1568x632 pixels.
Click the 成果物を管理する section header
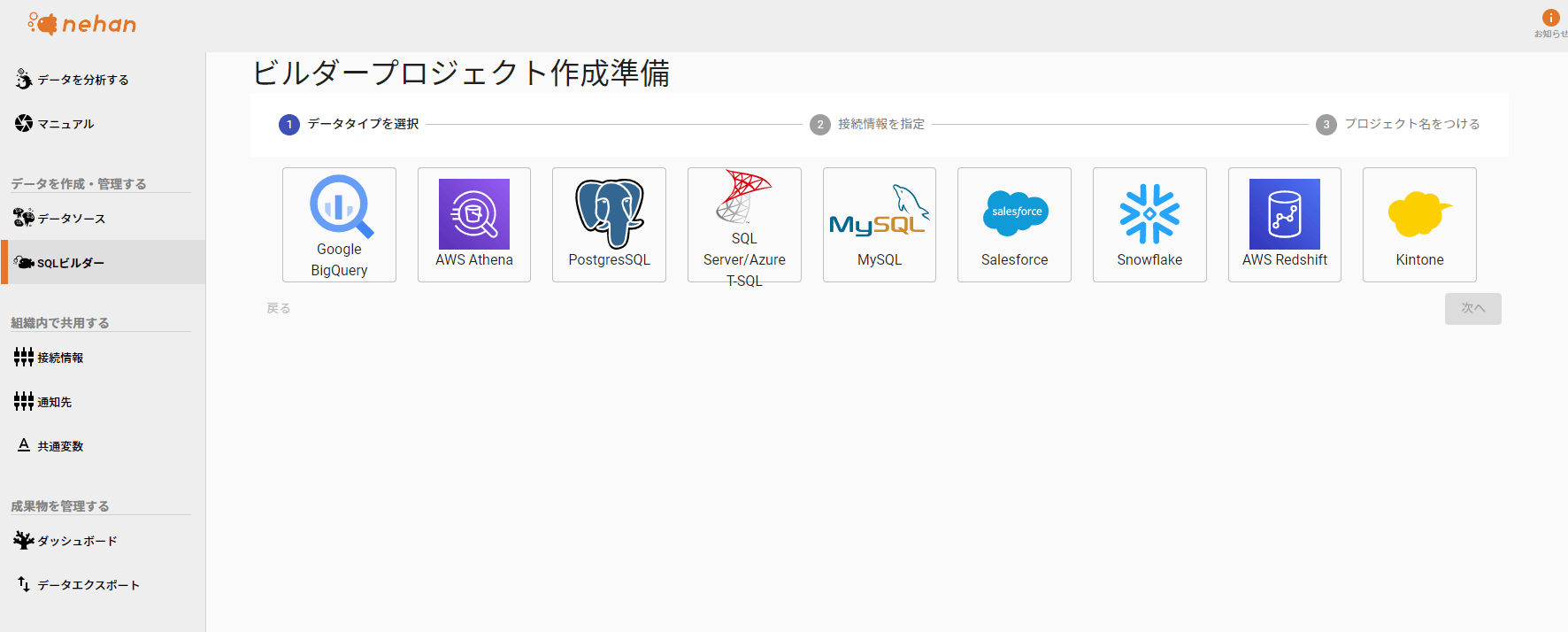[x=60, y=506]
